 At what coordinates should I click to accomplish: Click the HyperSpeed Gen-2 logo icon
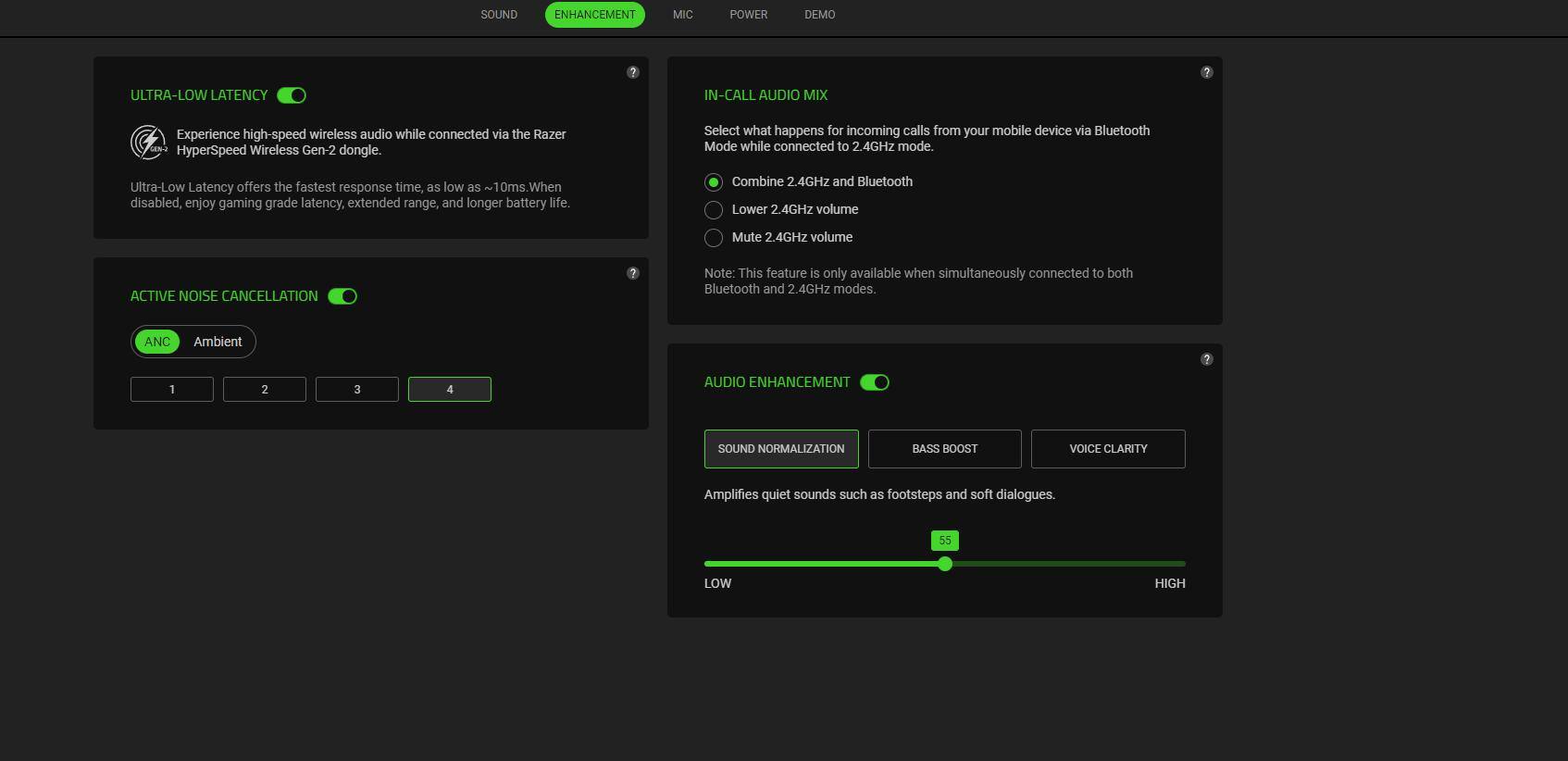148,143
